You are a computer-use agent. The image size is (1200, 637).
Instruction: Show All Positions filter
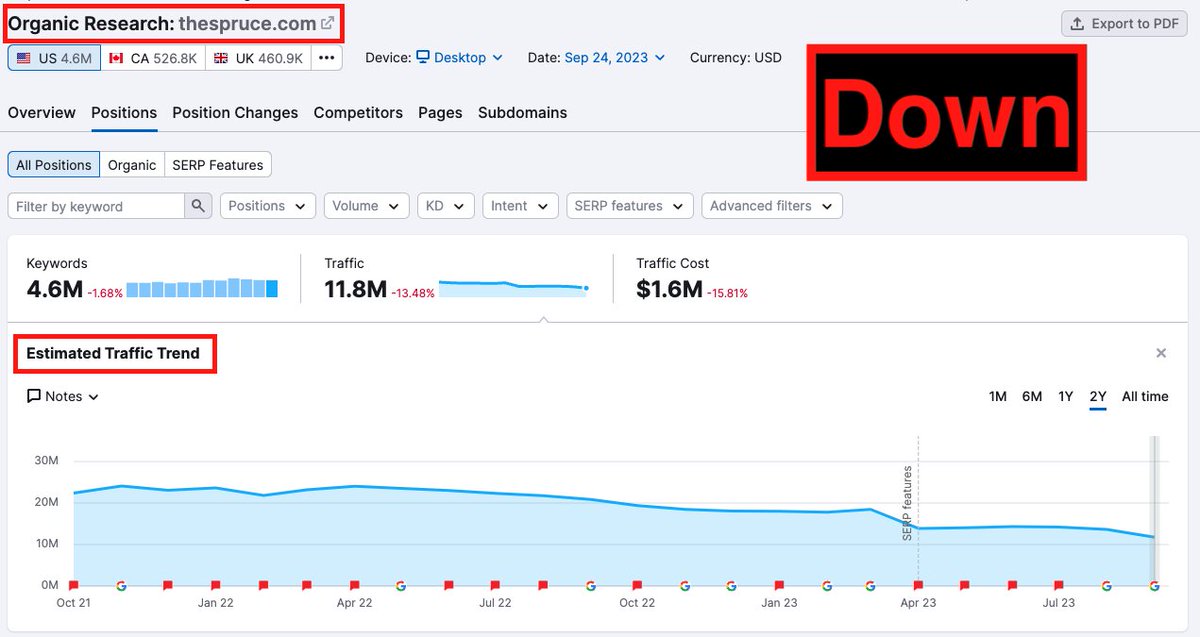click(54, 165)
